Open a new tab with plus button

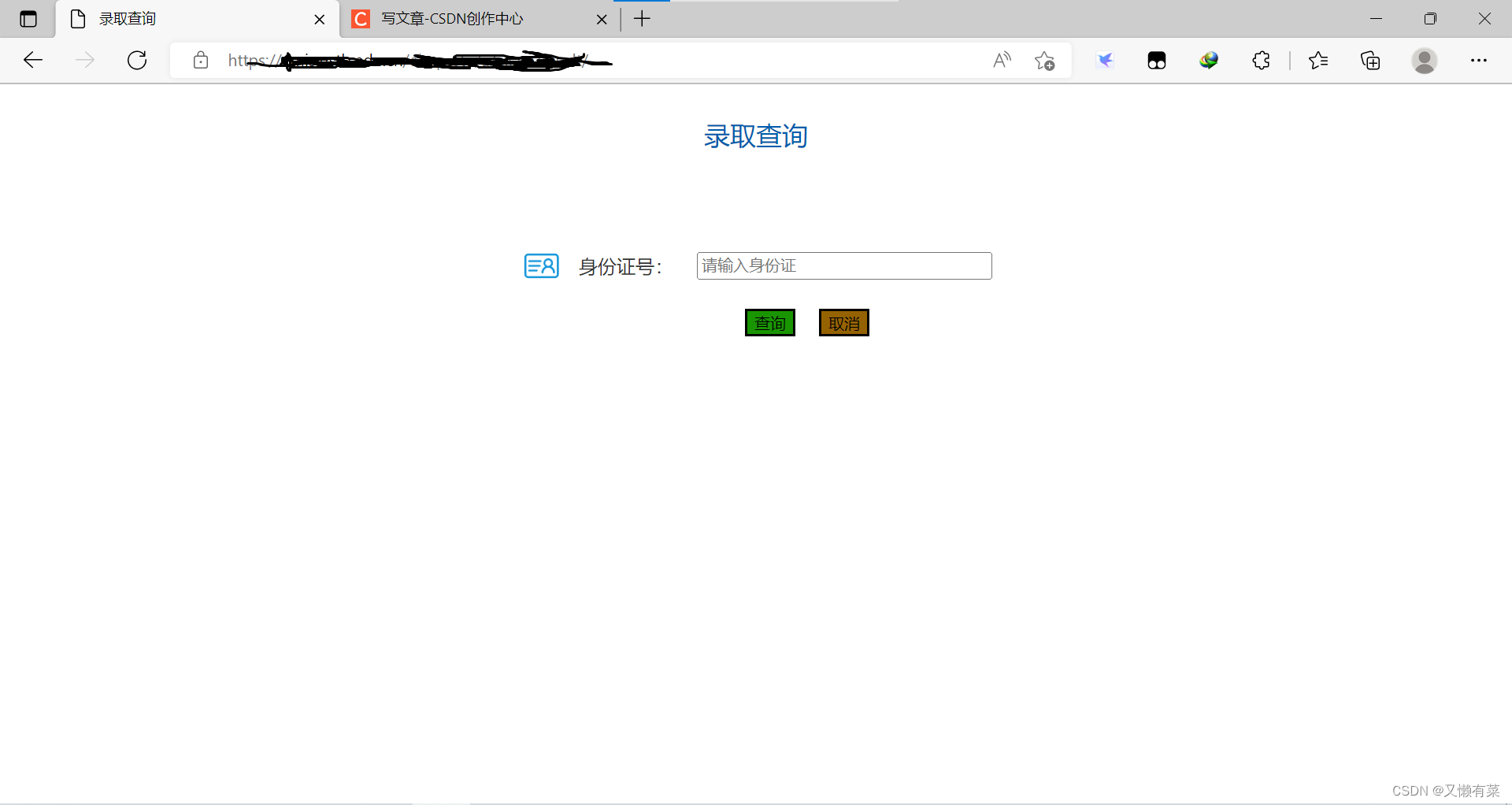coord(643,19)
